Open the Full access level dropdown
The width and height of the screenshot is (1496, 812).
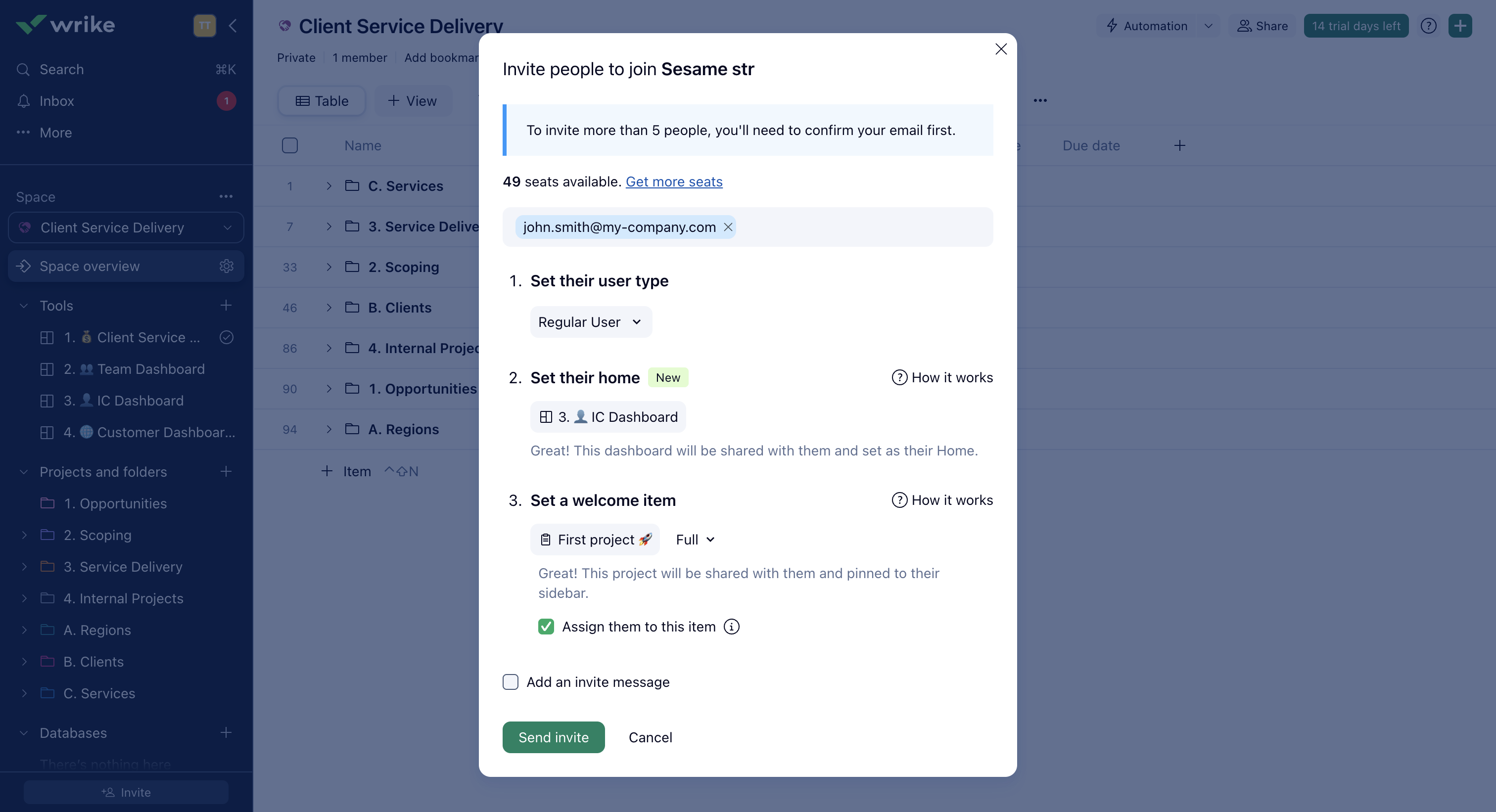click(695, 540)
